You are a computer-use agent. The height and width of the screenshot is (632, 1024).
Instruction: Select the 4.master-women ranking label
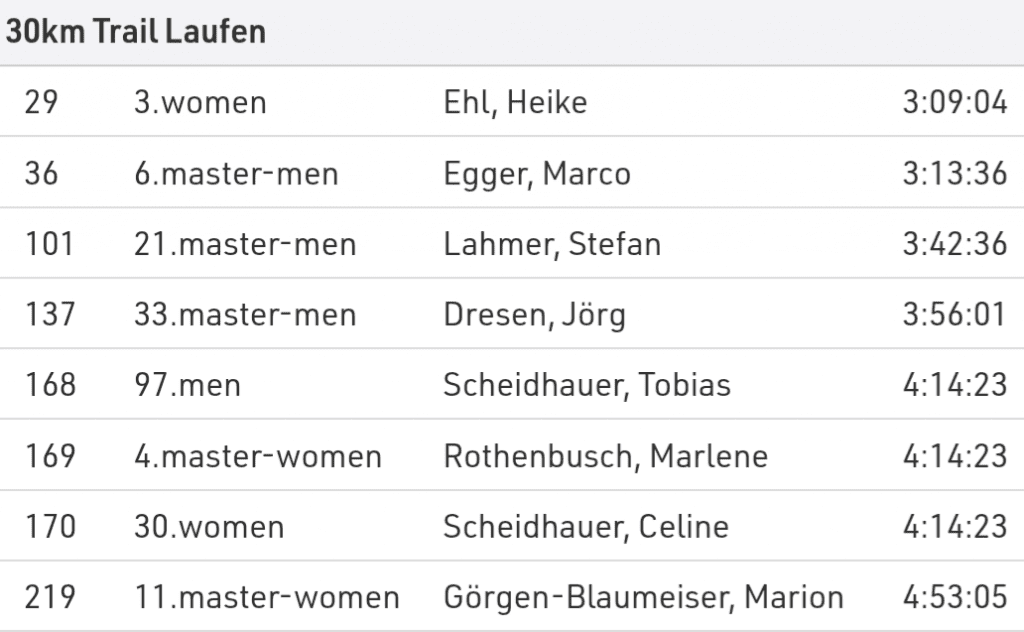pos(258,456)
